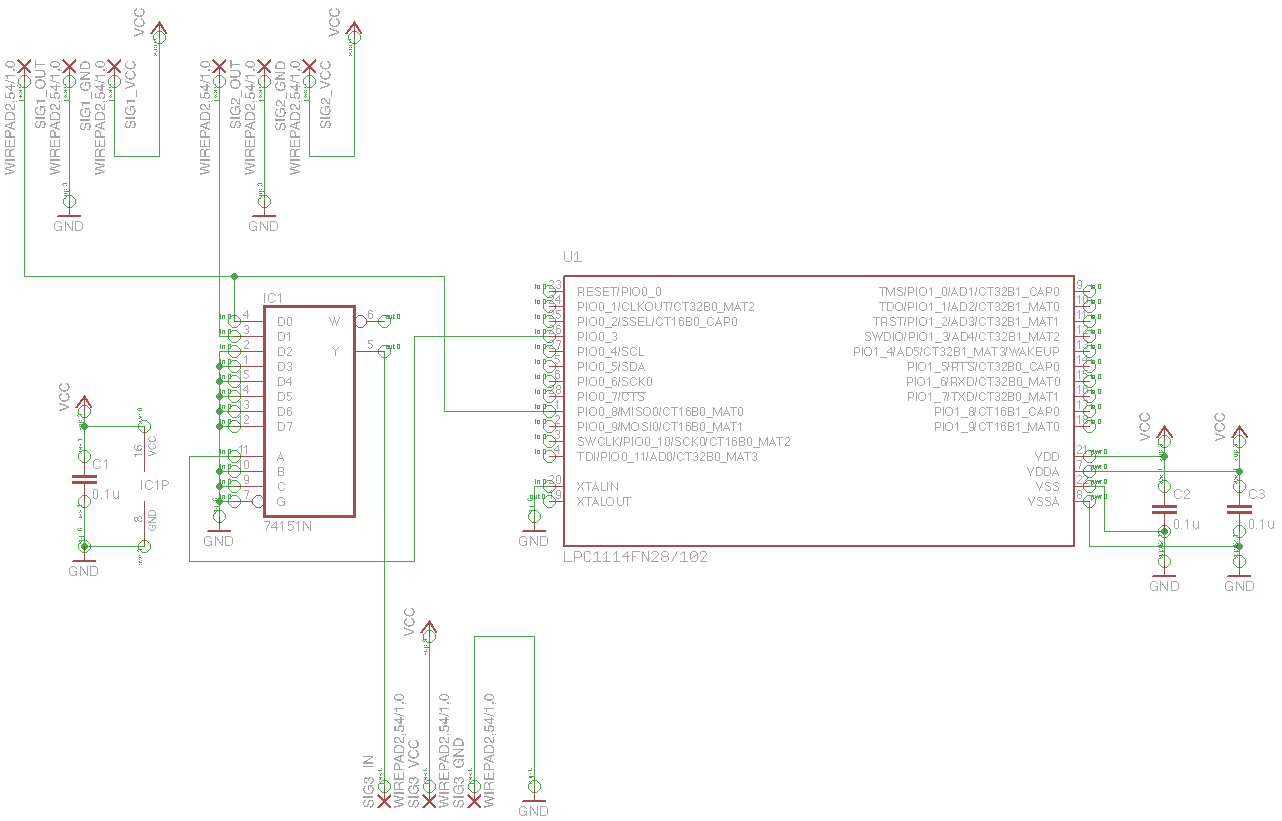This screenshot has height=821, width=1282.
Task: Select PIO0_1/CLKOUT/CT32B0_MAT2 pin name
Action: click(x=666, y=307)
